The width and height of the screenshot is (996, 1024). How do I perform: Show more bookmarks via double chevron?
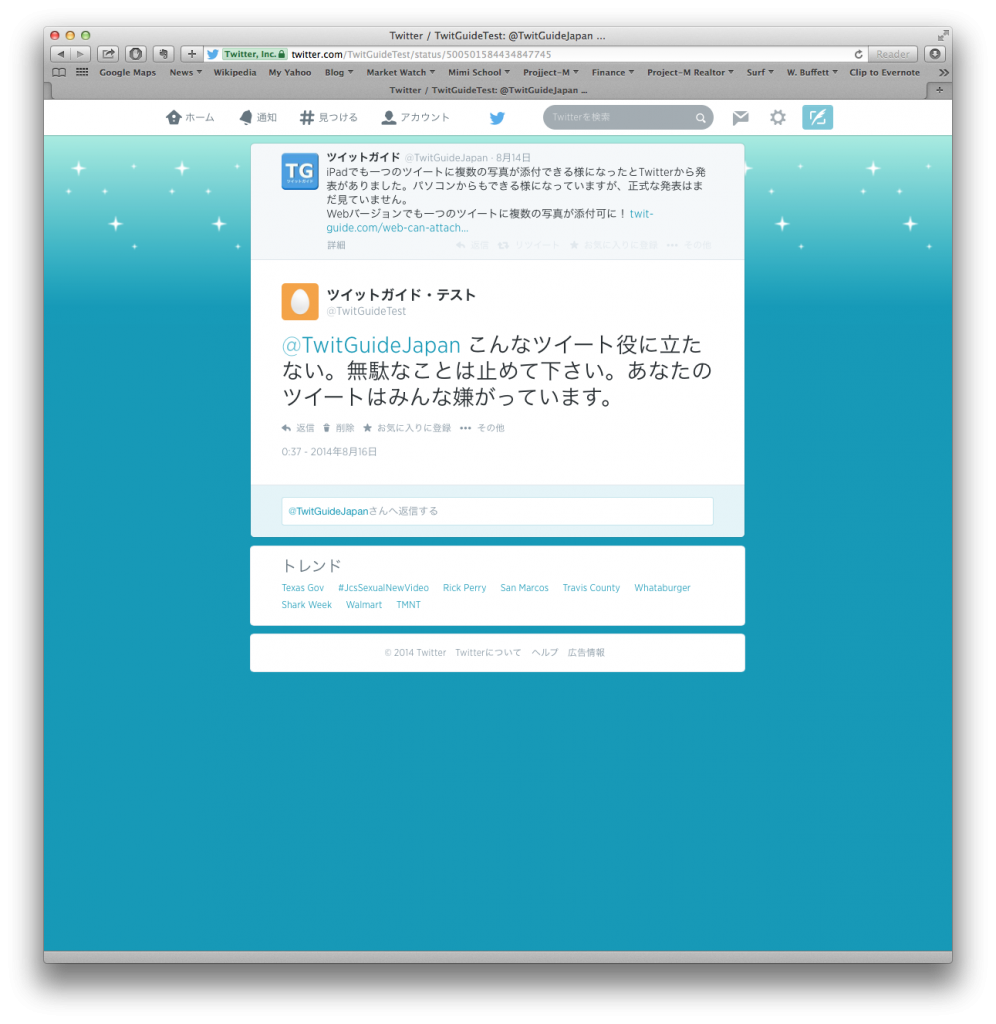[x=943, y=72]
